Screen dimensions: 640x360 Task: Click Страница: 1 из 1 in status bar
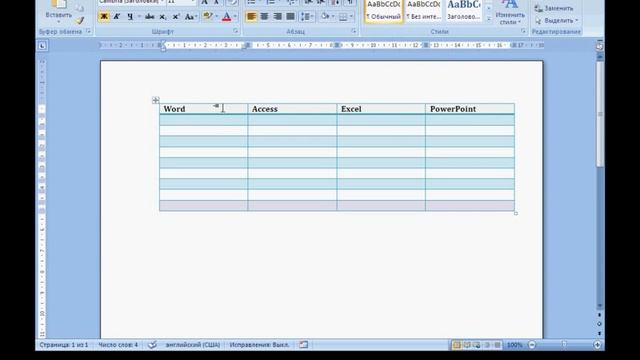click(64, 345)
